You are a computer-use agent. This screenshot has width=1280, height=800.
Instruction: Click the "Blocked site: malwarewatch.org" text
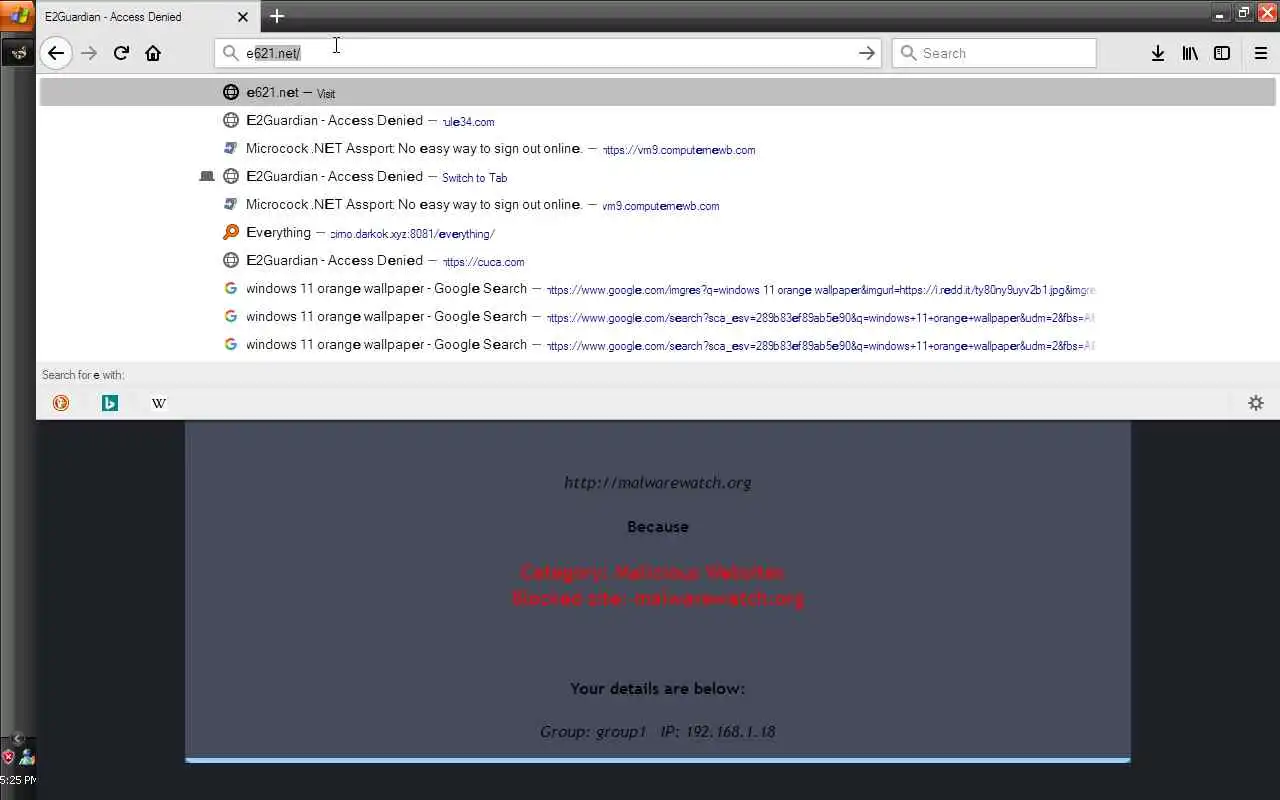coord(658,599)
